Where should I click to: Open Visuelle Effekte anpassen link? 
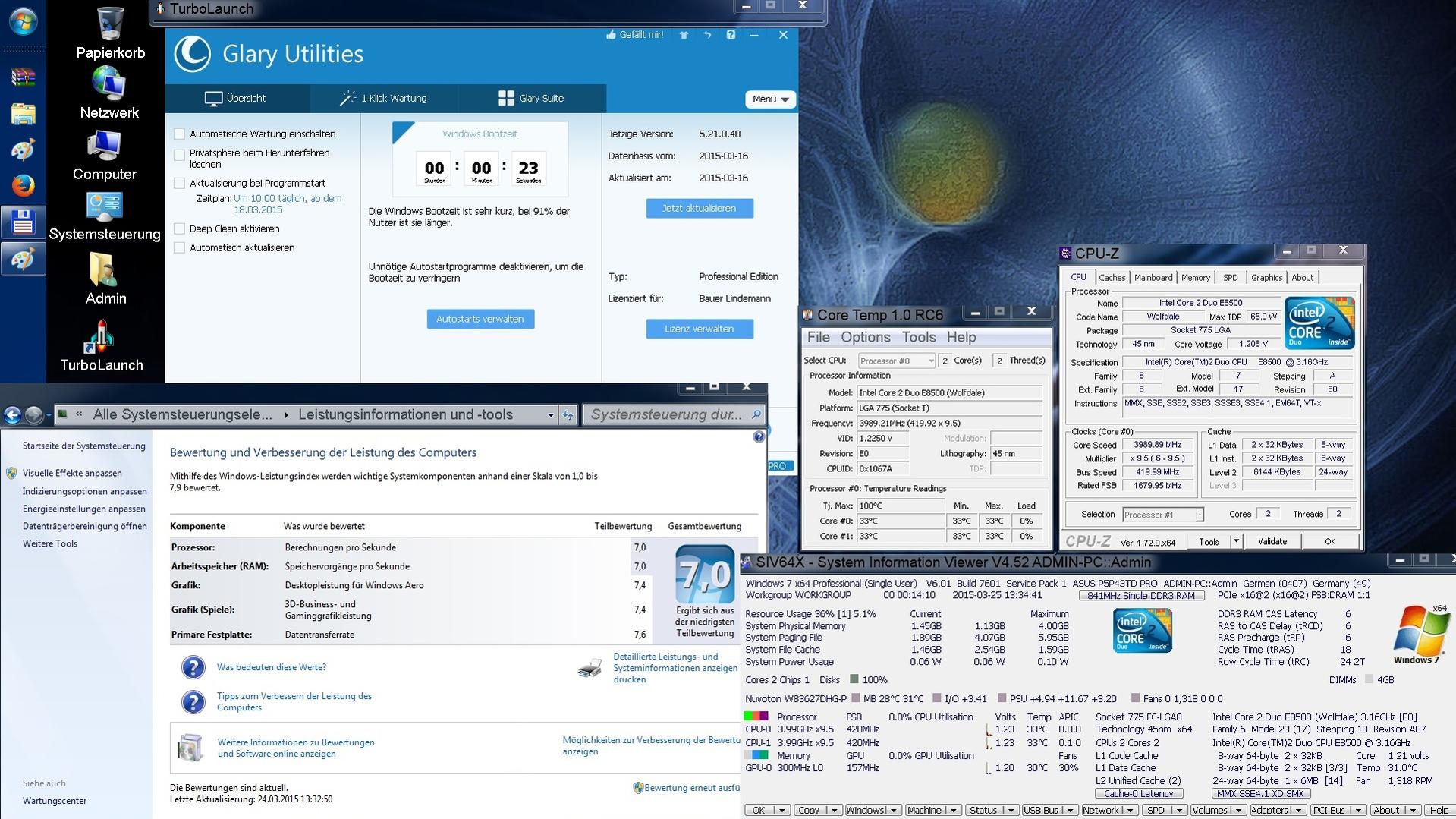click(x=72, y=474)
